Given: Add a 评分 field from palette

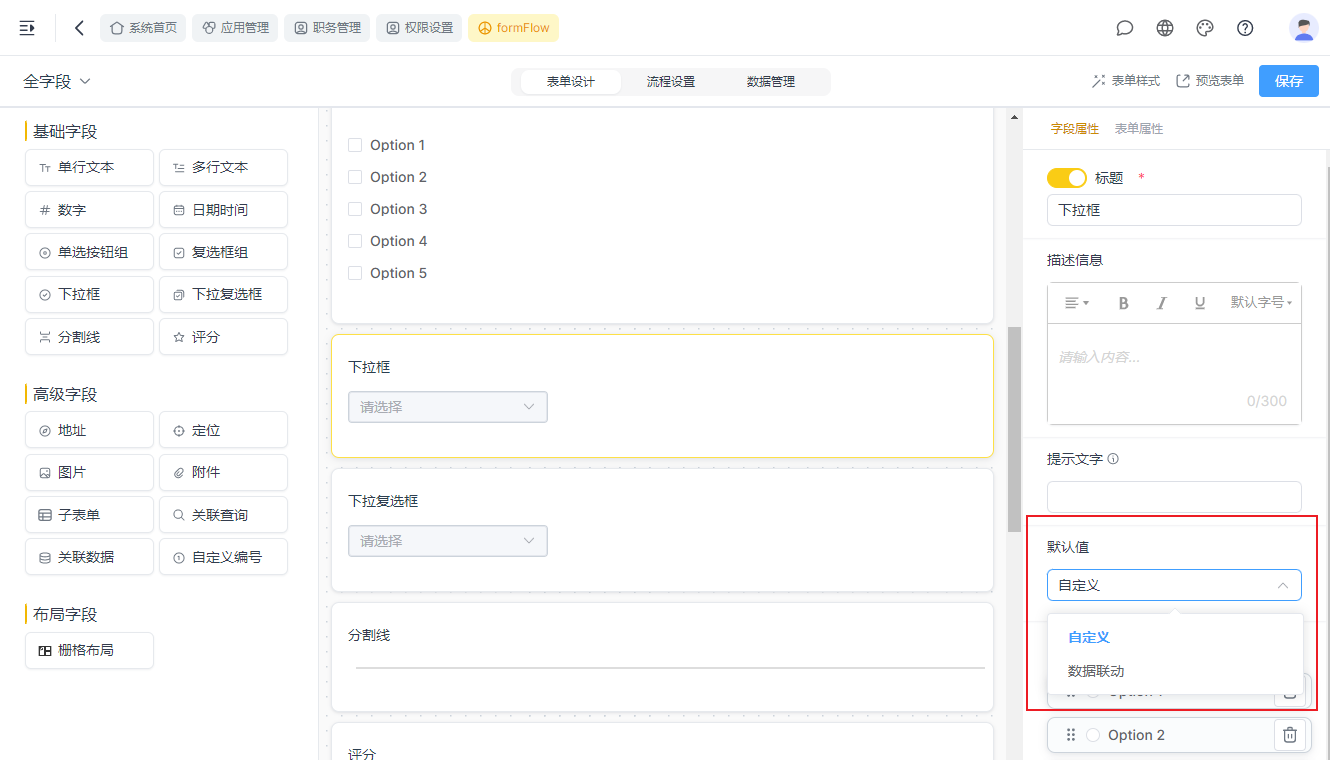Looking at the screenshot, I should click(x=223, y=337).
